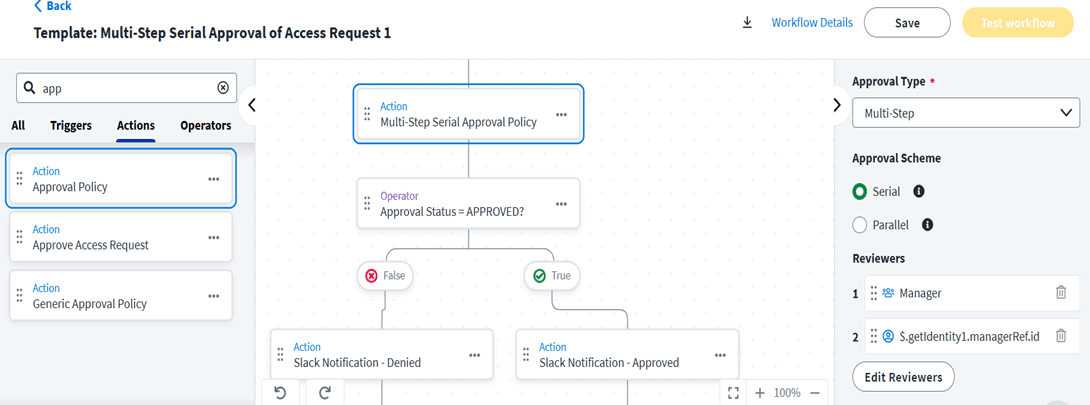Show info about Serial scheme

coord(919,191)
